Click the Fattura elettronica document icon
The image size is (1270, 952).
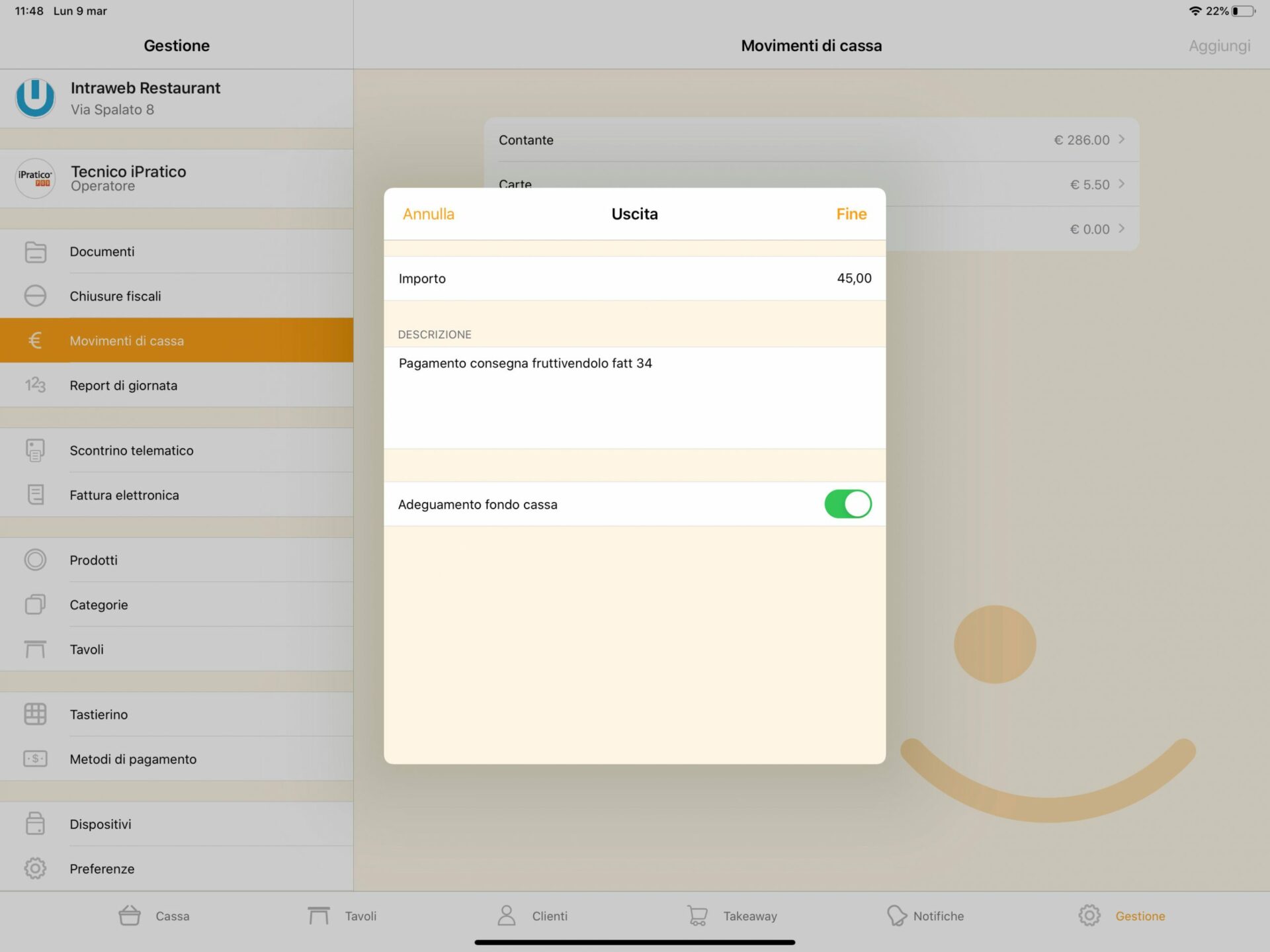click(x=35, y=494)
